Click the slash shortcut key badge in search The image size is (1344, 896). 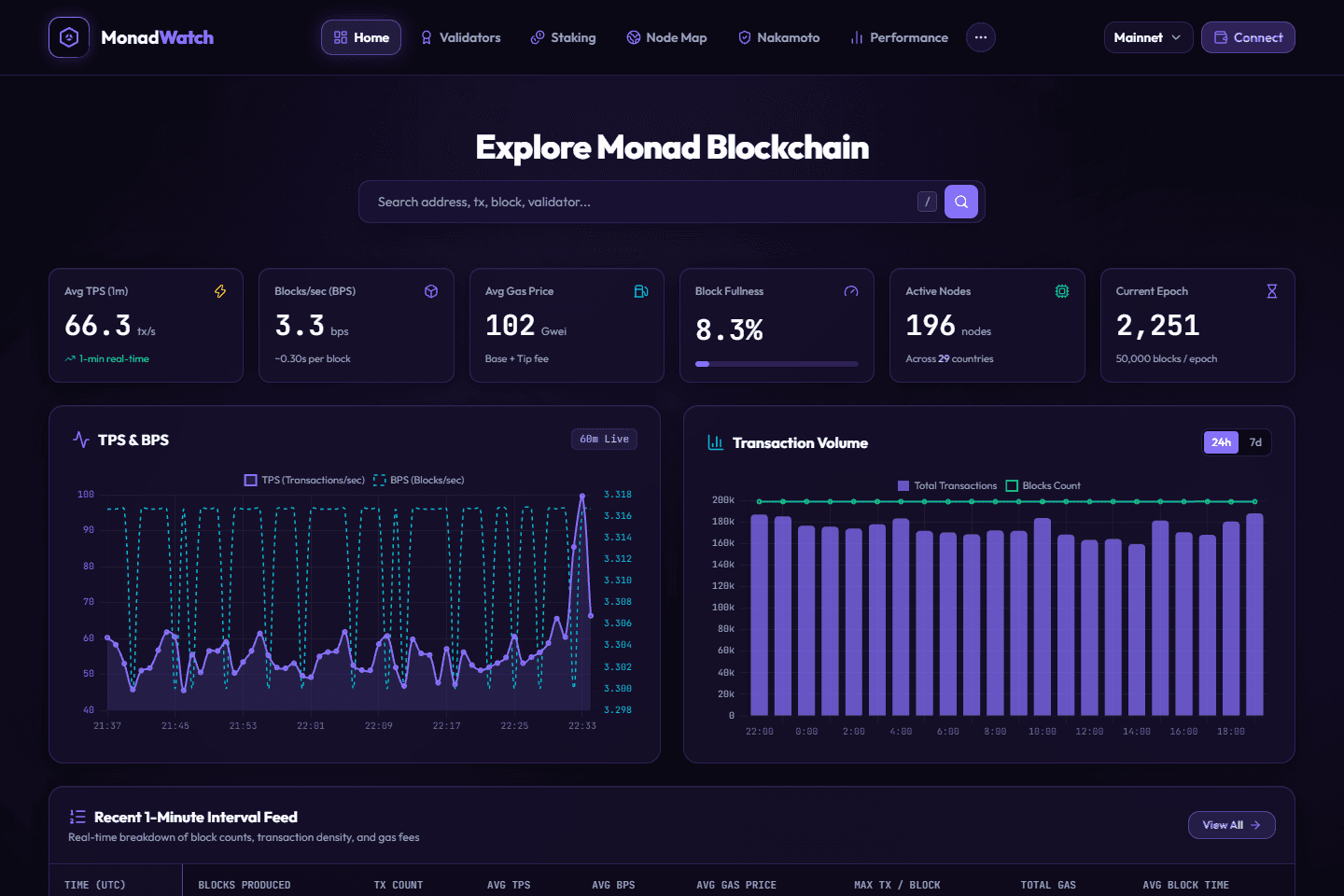(927, 202)
